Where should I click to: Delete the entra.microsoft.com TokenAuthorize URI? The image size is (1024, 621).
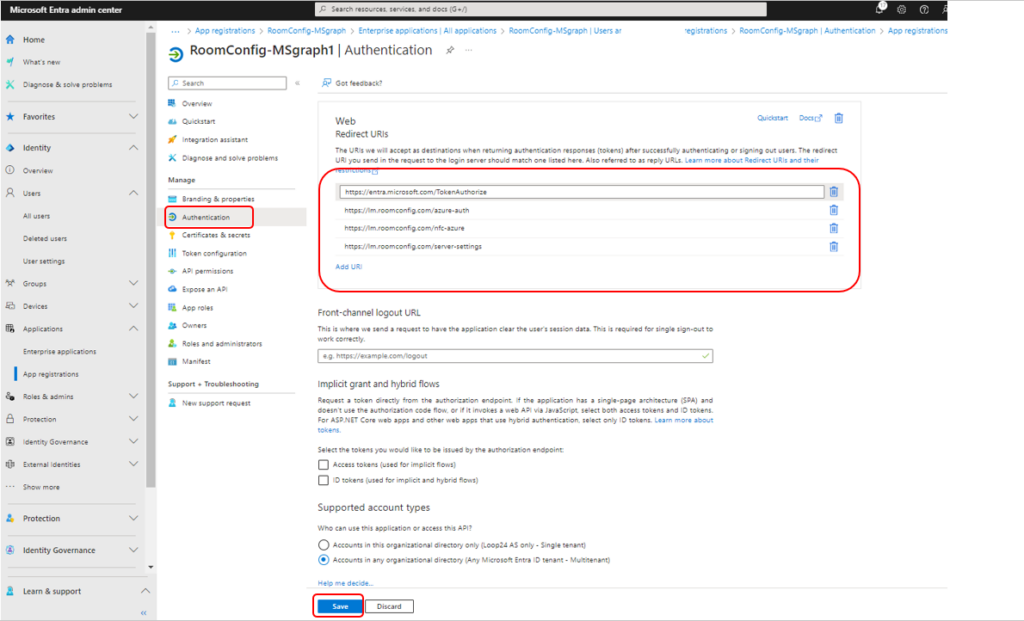[833, 192]
